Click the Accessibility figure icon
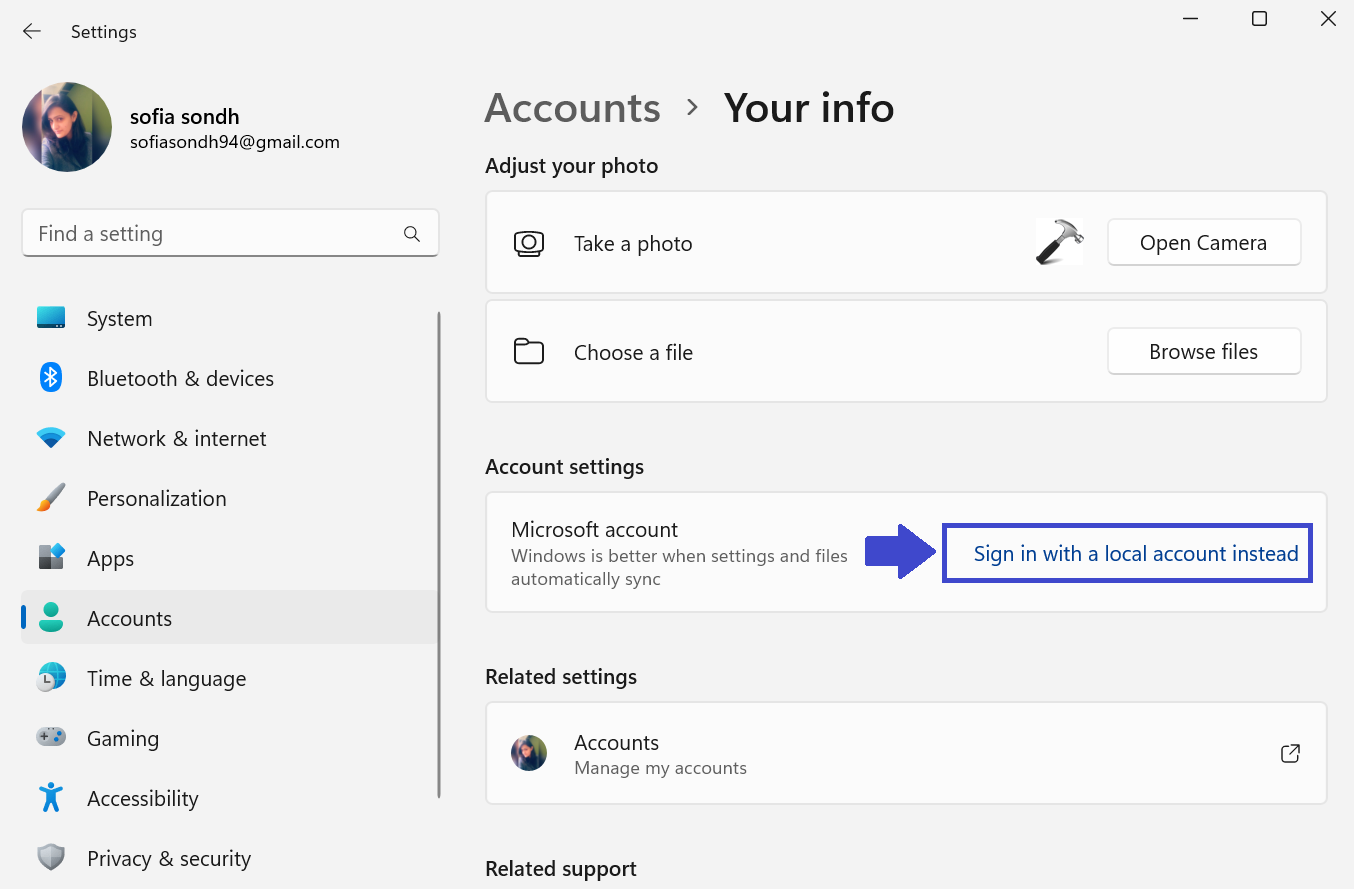Viewport: 1354px width, 889px height. 51,798
